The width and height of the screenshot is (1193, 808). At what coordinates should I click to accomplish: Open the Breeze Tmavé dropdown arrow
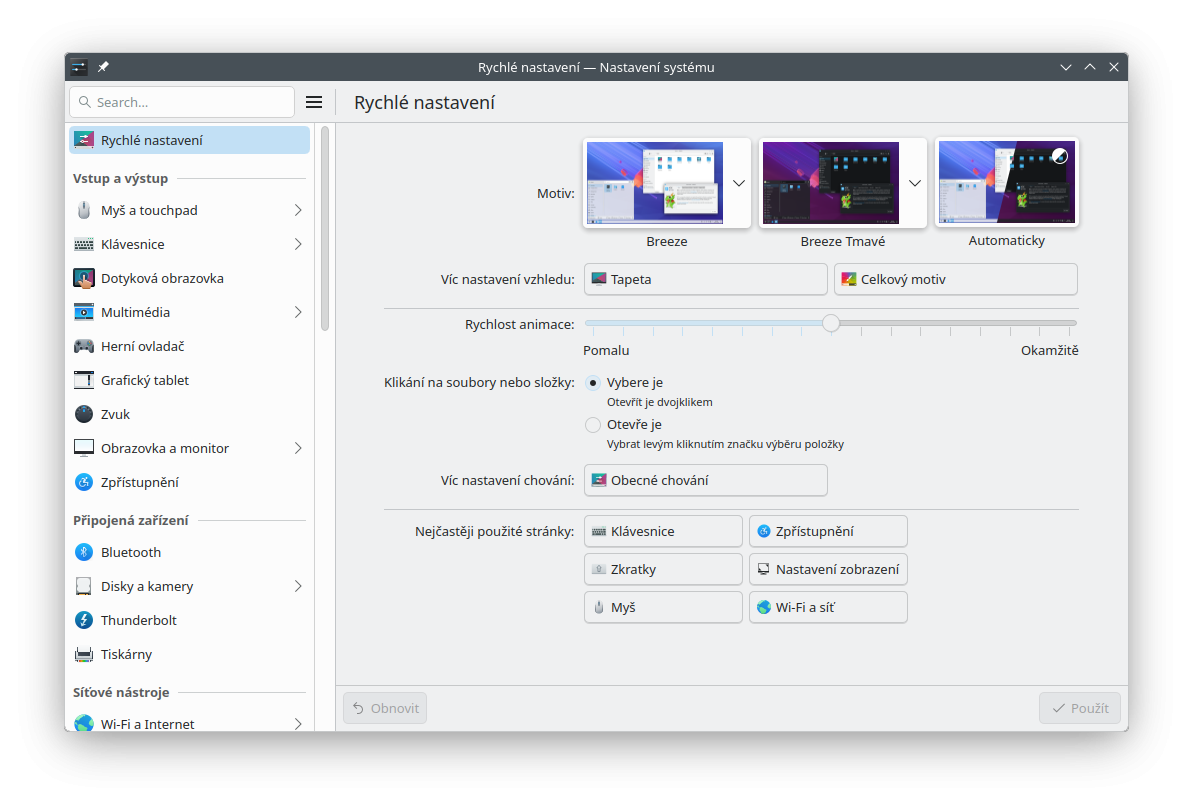click(x=915, y=183)
